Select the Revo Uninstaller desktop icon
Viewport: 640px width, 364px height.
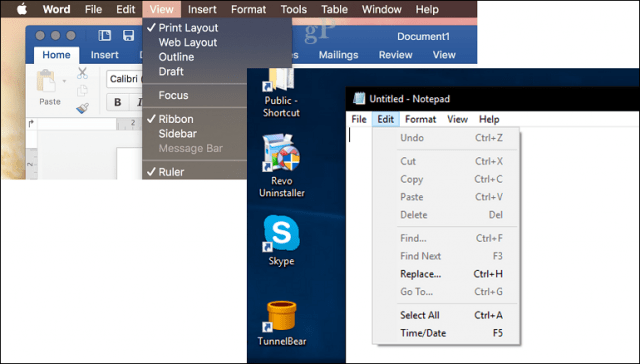pos(282,166)
